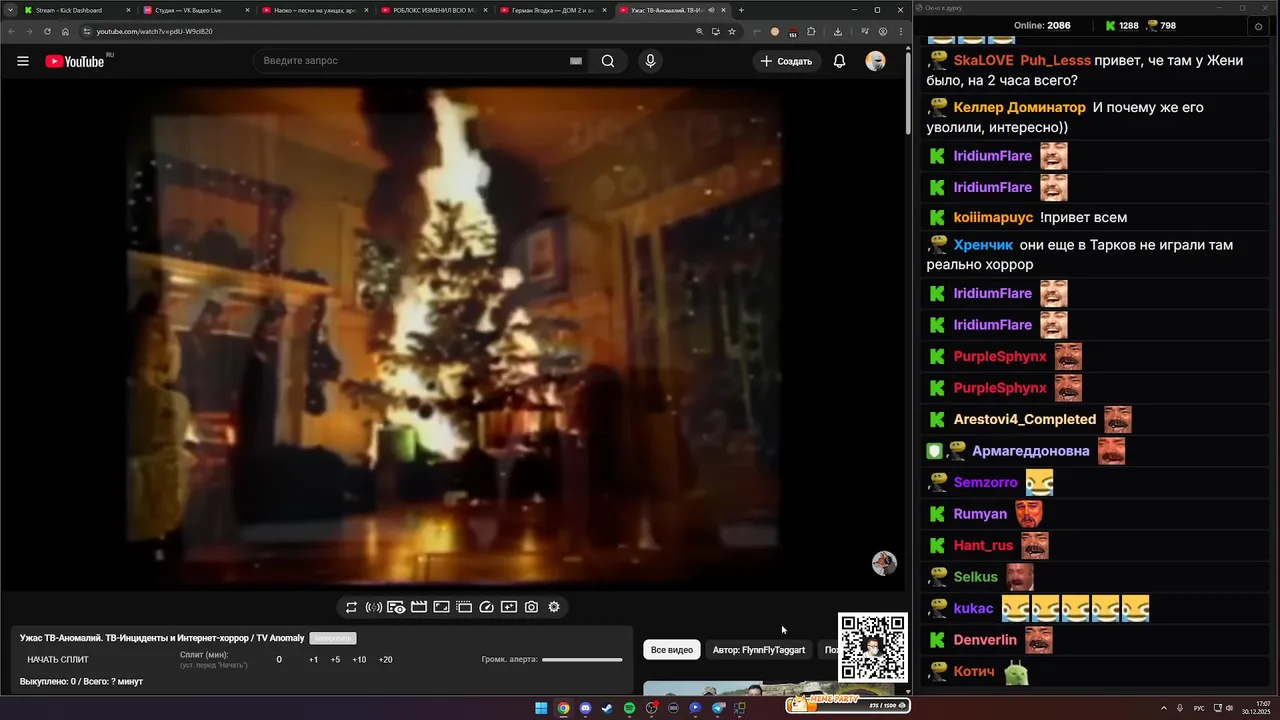Open the browser extensions puzzle icon
This screenshot has height=720, width=1280.
[x=811, y=31]
